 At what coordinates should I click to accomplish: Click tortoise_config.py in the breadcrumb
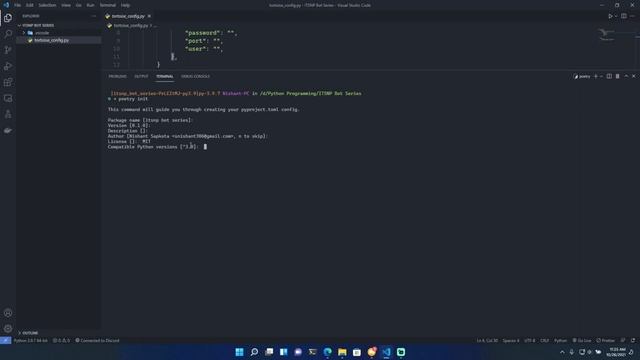tap(131, 25)
